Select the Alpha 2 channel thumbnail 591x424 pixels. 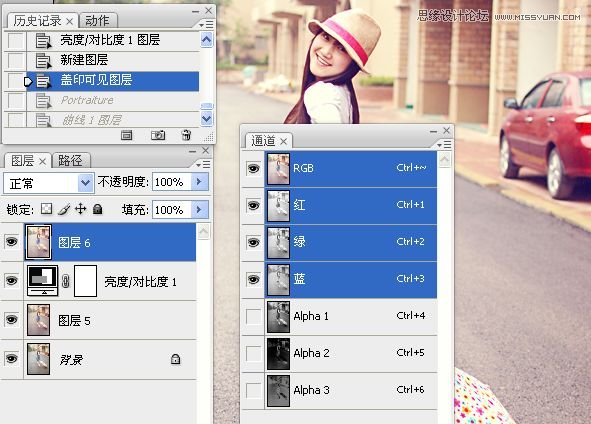coord(278,354)
